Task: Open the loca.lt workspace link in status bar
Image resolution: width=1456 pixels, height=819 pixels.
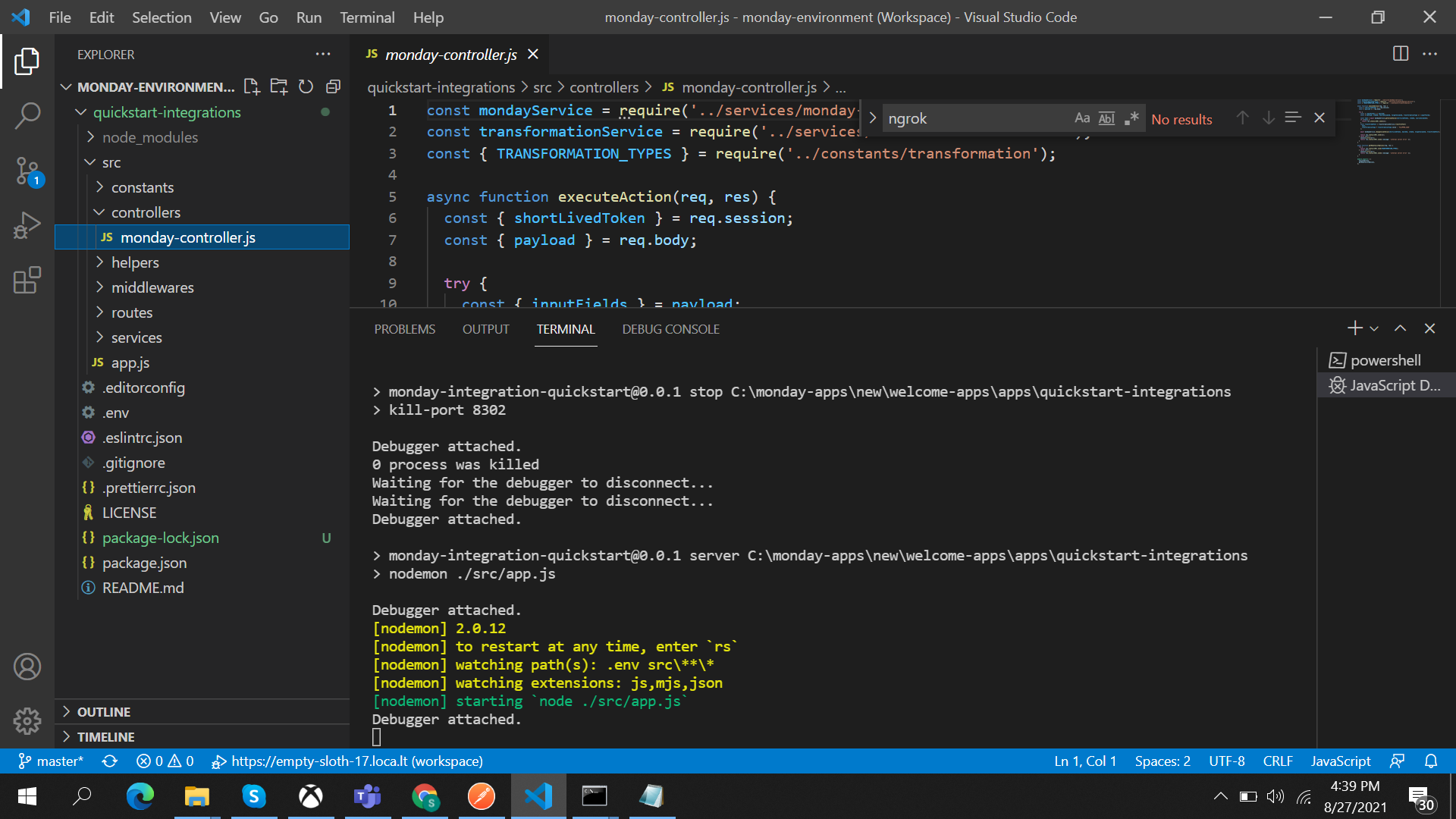Action: click(x=347, y=761)
